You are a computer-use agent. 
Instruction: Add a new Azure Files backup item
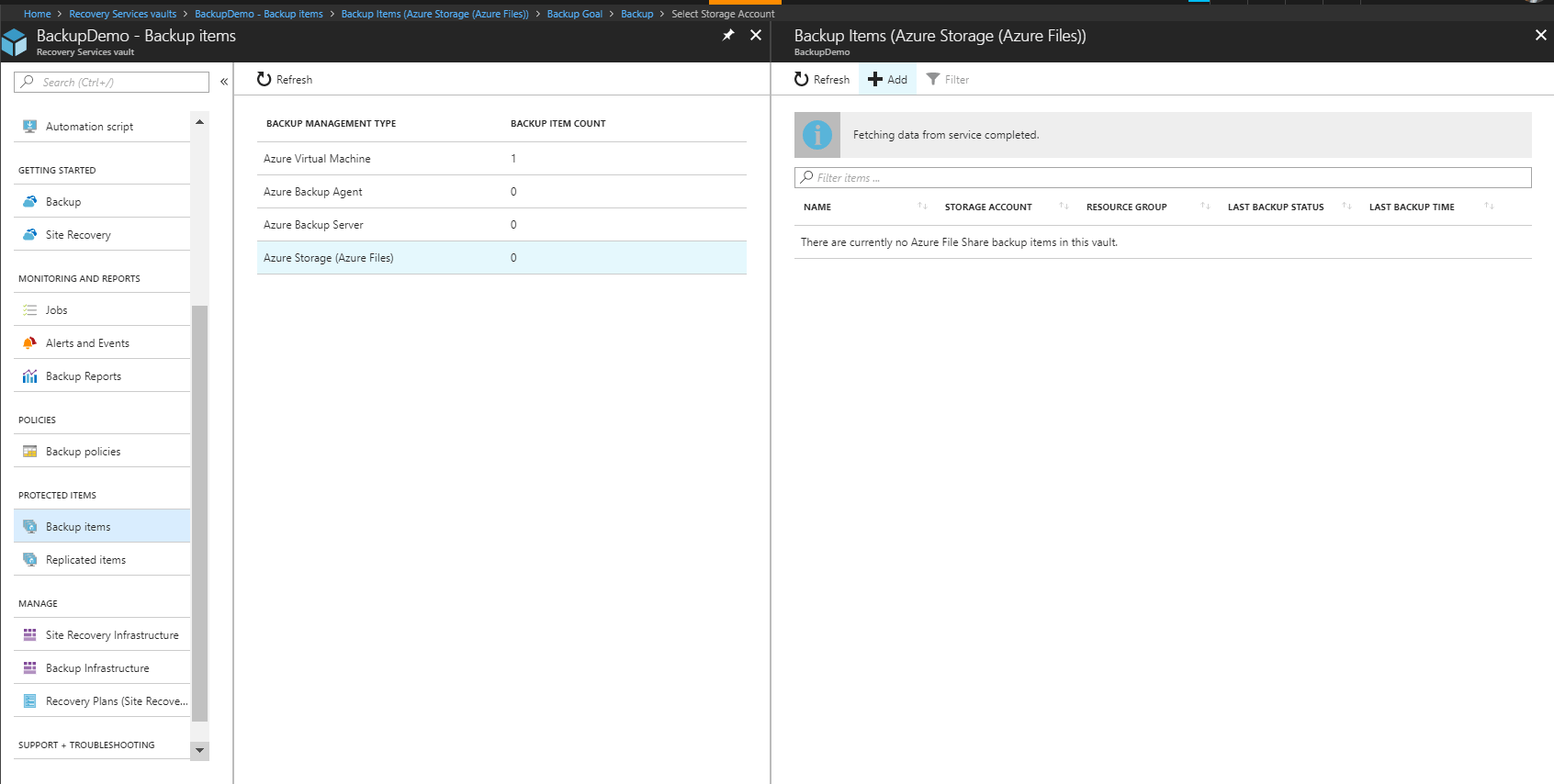[887, 80]
